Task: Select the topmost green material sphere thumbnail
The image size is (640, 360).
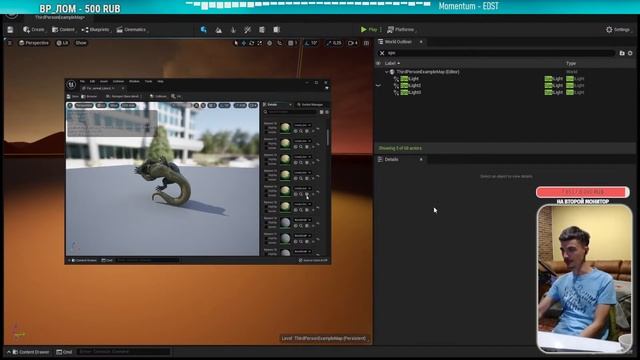Action: pos(285,128)
